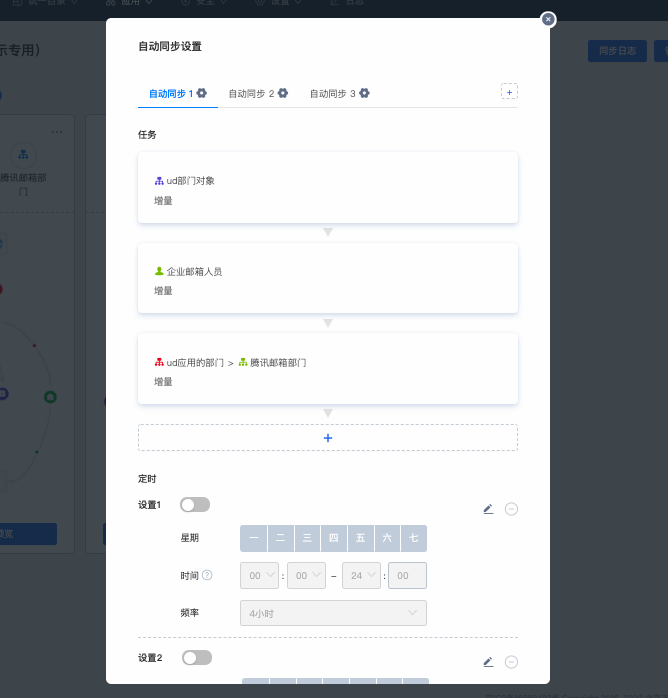Switch to 自动同步 2 tab
The width and height of the screenshot is (668, 698).
click(251, 94)
